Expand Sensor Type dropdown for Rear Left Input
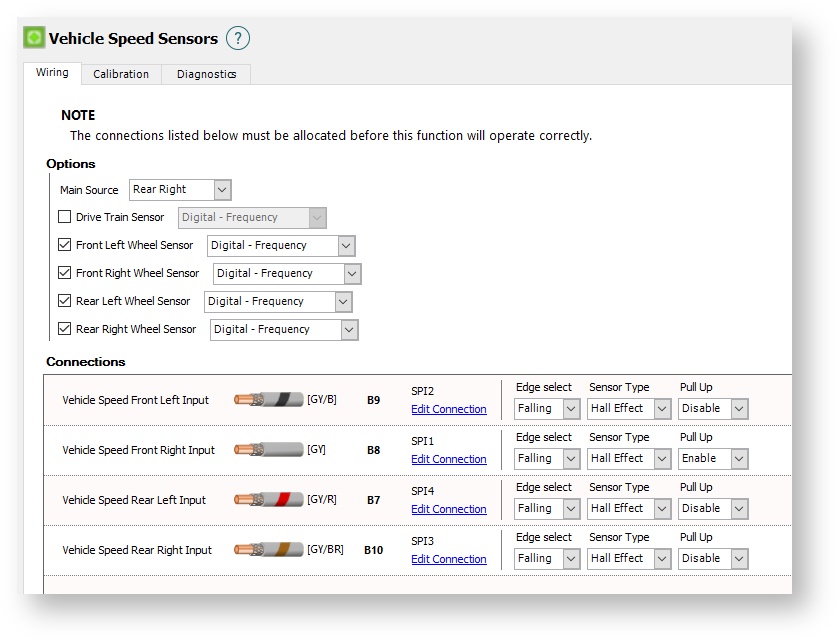 (630, 509)
